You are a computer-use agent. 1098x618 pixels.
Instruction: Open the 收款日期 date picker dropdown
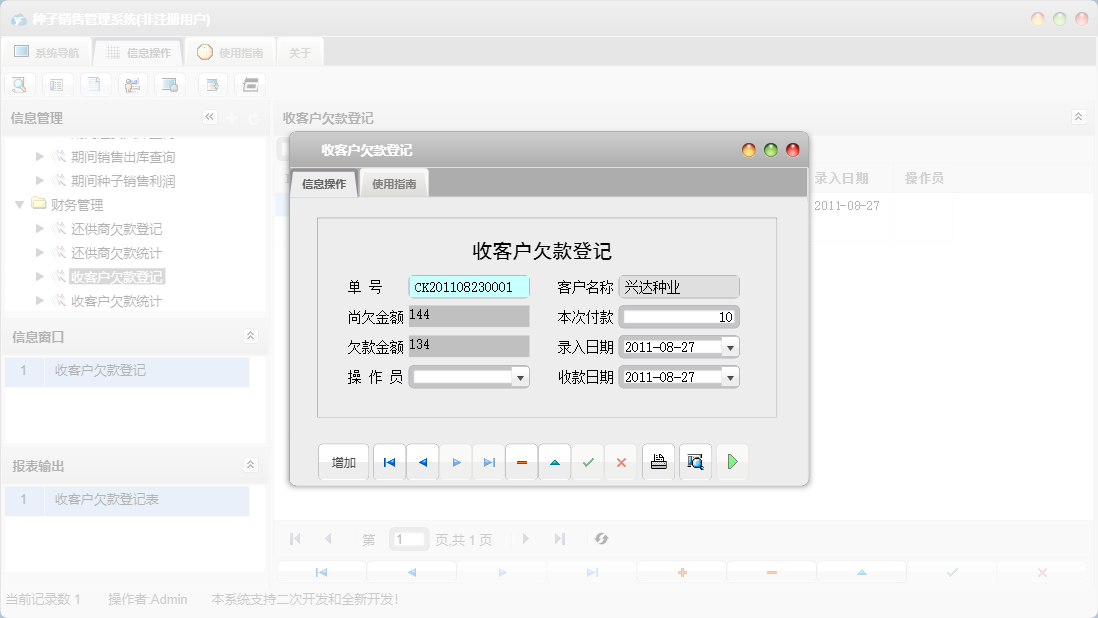(731, 376)
